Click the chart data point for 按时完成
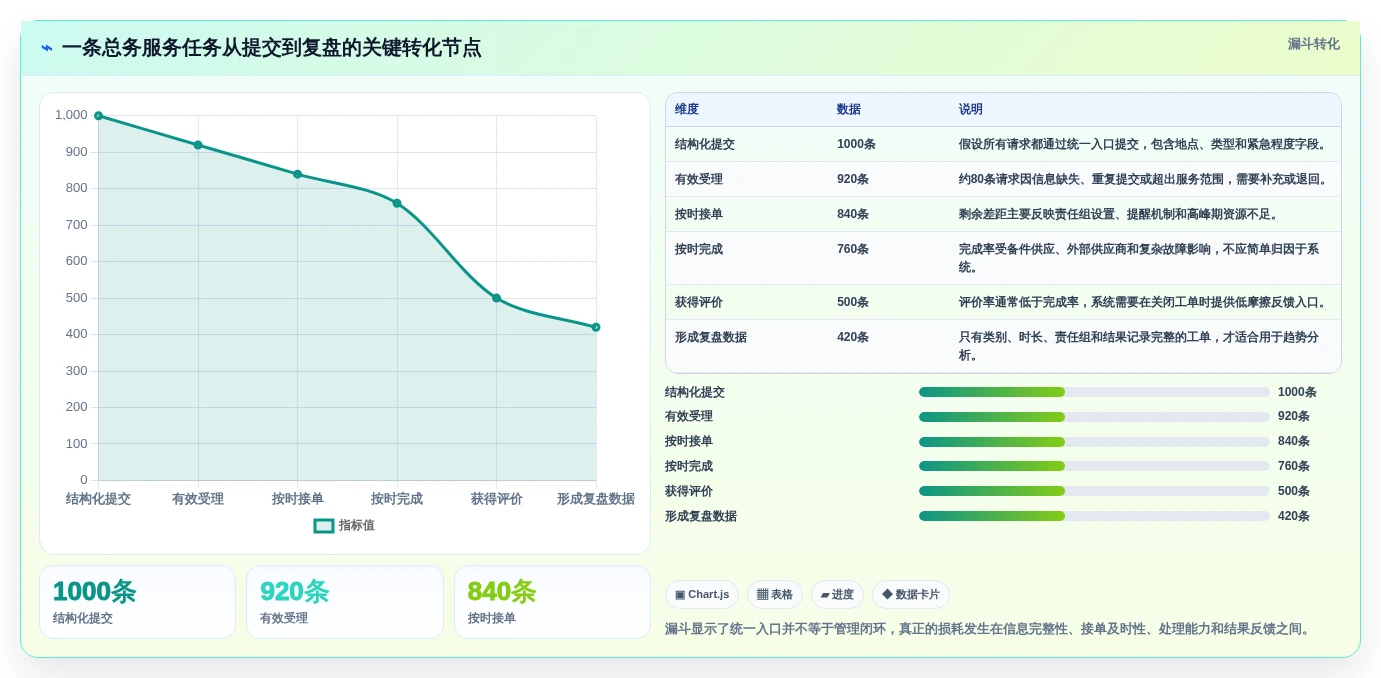 tap(397, 203)
